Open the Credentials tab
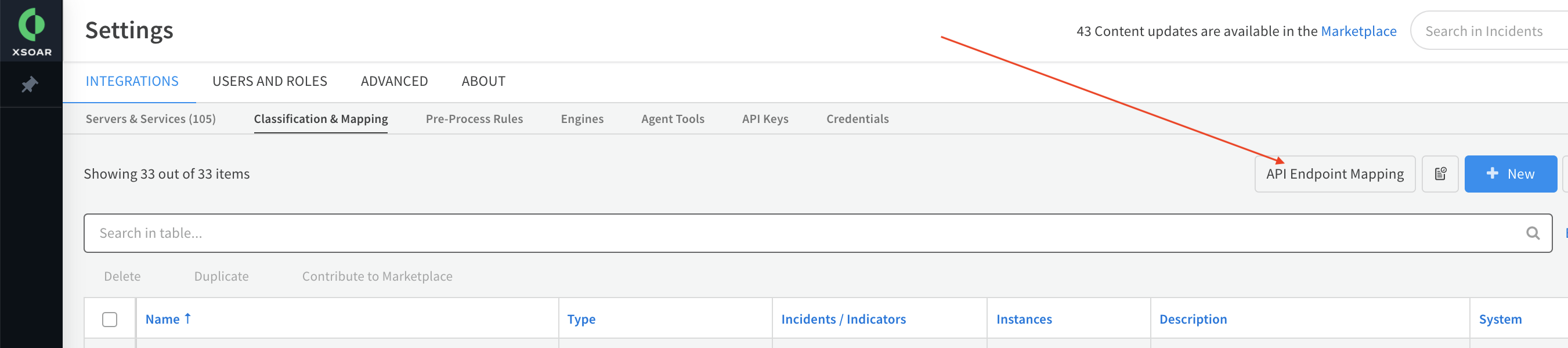This screenshot has height=348, width=1568. point(858,119)
